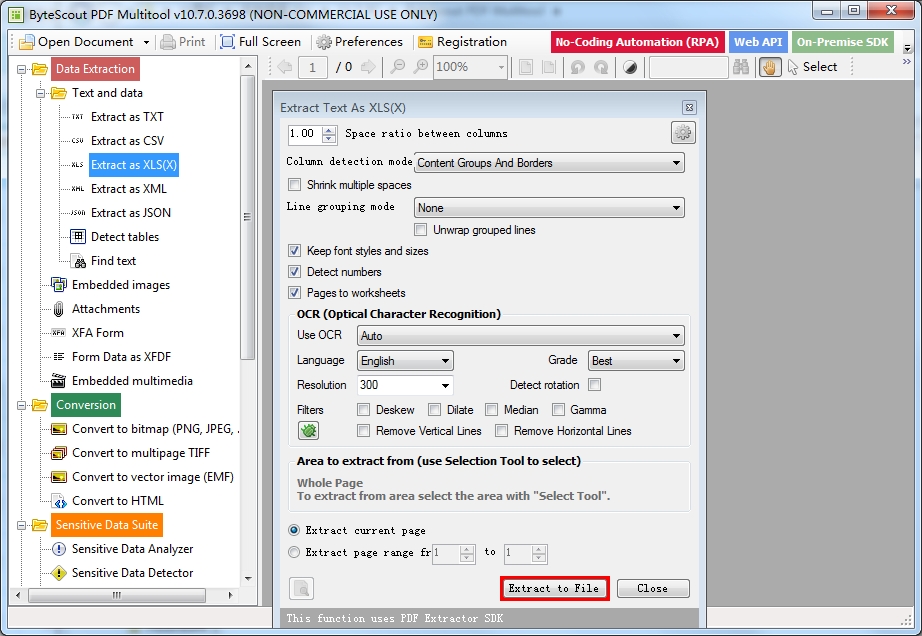Open Column detection mode dropdown

coord(549,163)
